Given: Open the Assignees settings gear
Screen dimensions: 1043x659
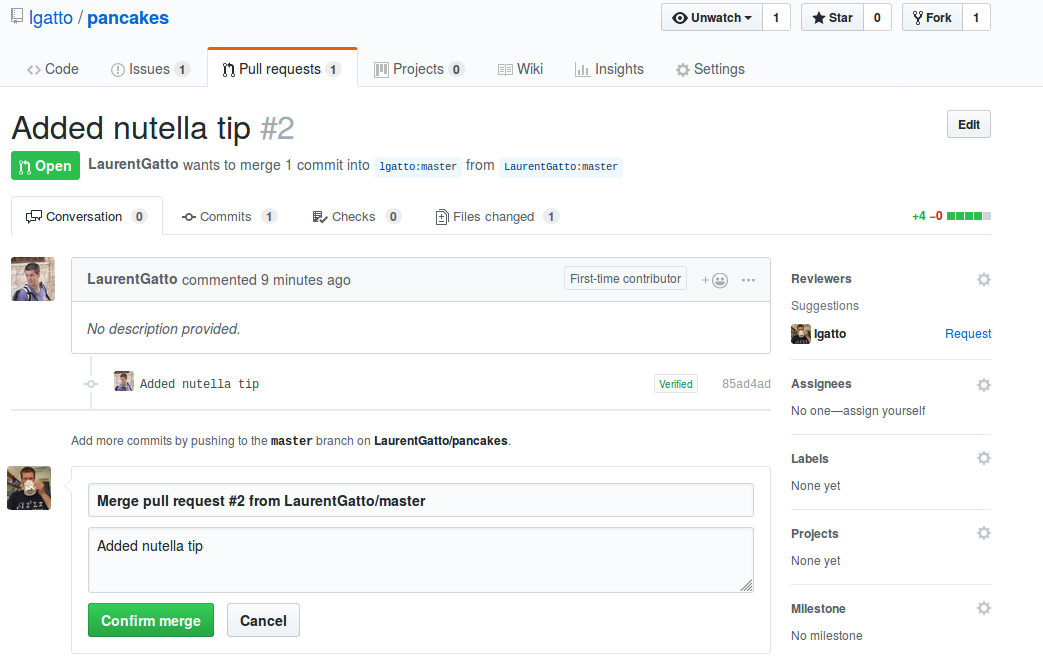Looking at the screenshot, I should pos(983,384).
